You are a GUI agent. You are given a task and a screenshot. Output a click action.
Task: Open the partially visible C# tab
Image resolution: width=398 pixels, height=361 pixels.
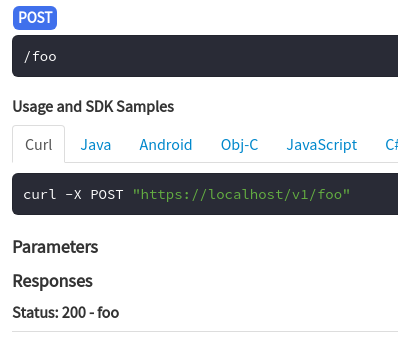391,145
